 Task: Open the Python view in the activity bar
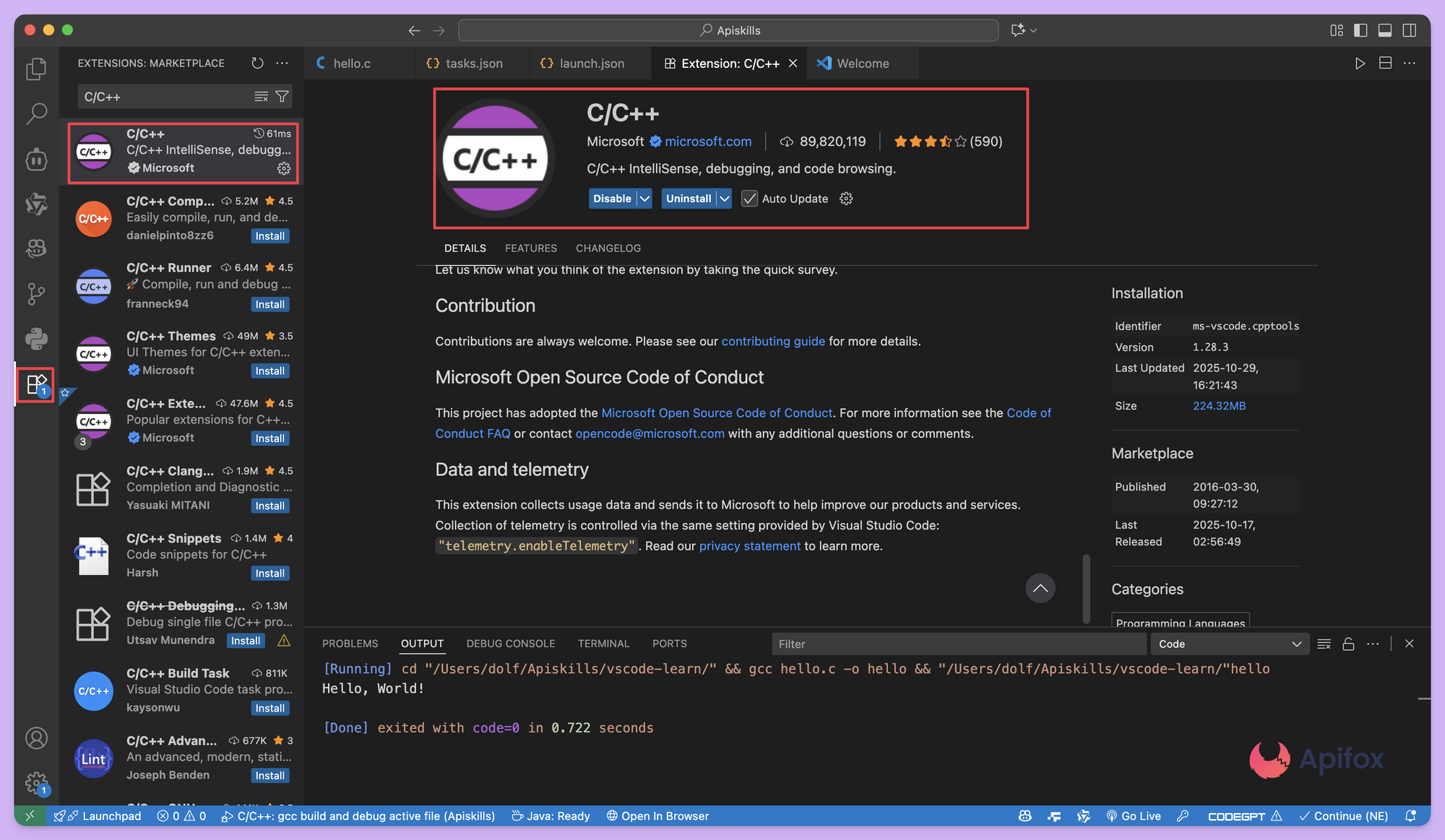[36, 338]
